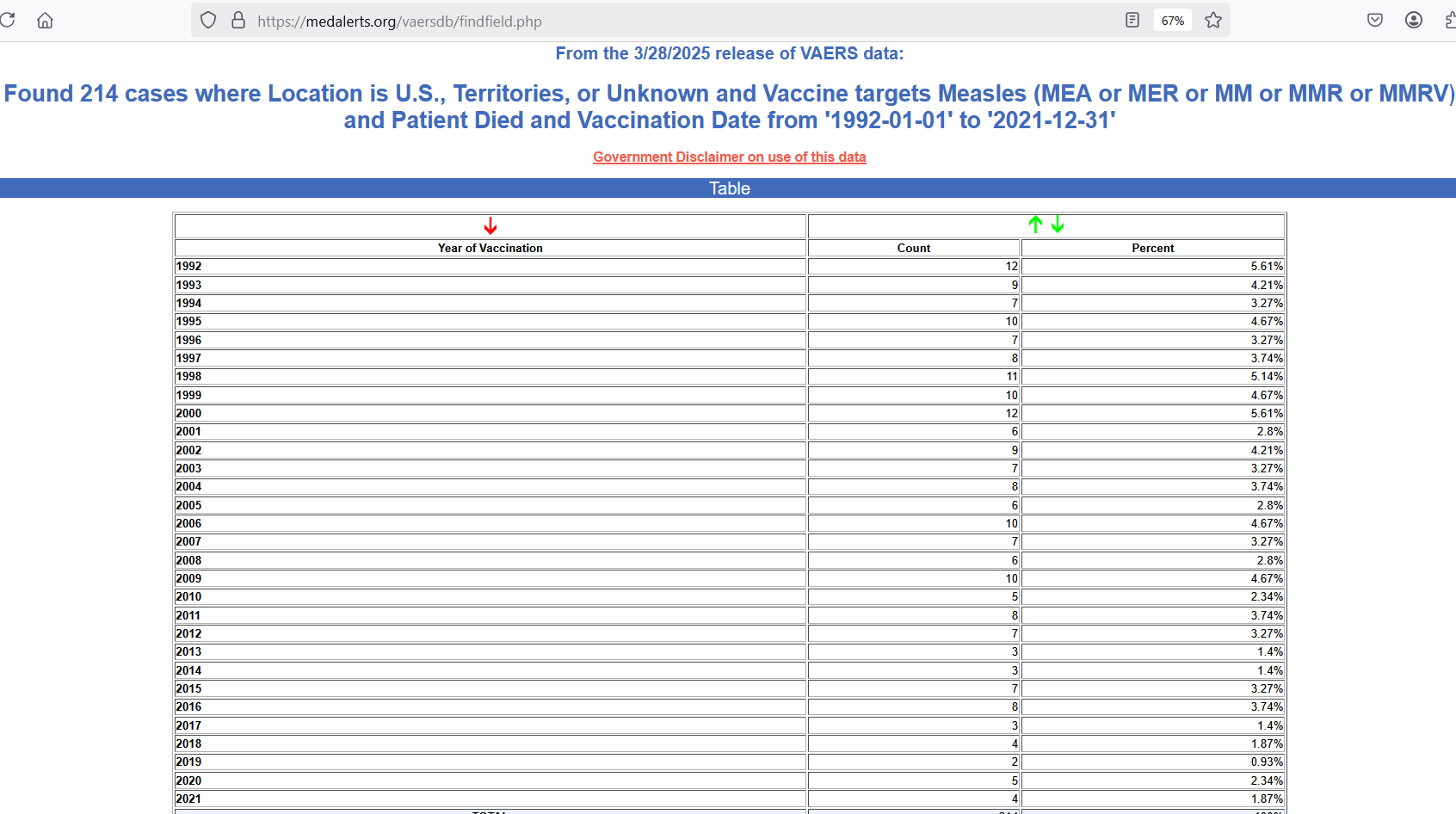This screenshot has width=1456, height=814.
Task: Sort counts ascending with green up arrow
Action: pyautogui.click(x=1035, y=225)
